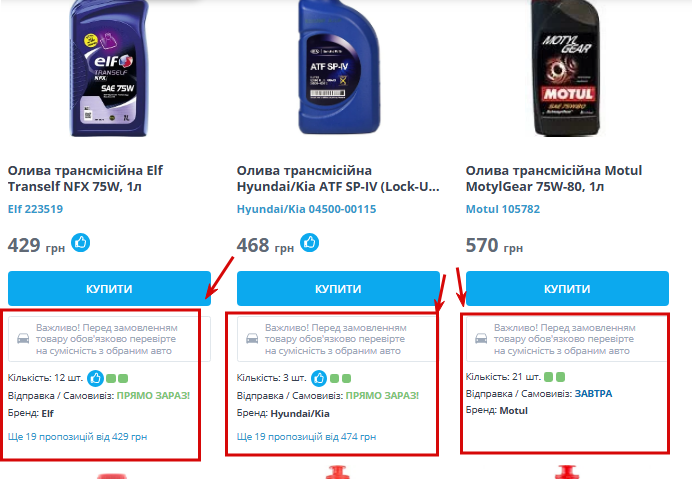Image resolution: width=692 pixels, height=479 pixels.
Task: Click car icon in Hyundai/Kia compatibility notice
Action: (252, 339)
